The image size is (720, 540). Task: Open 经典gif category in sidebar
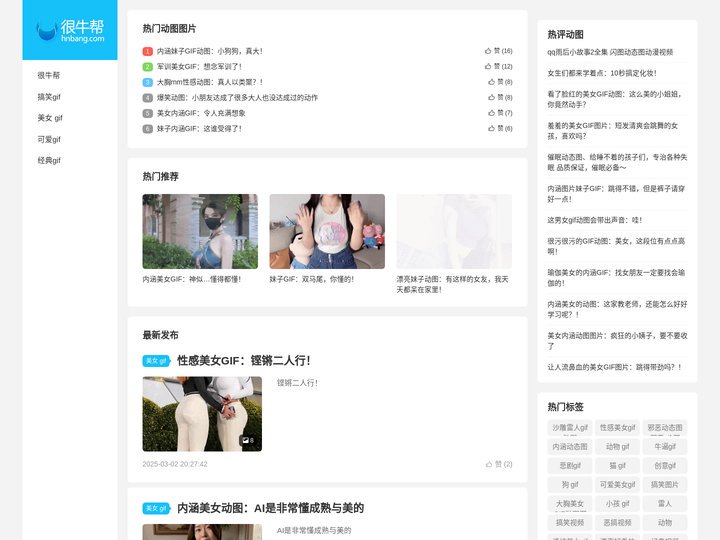(49, 160)
